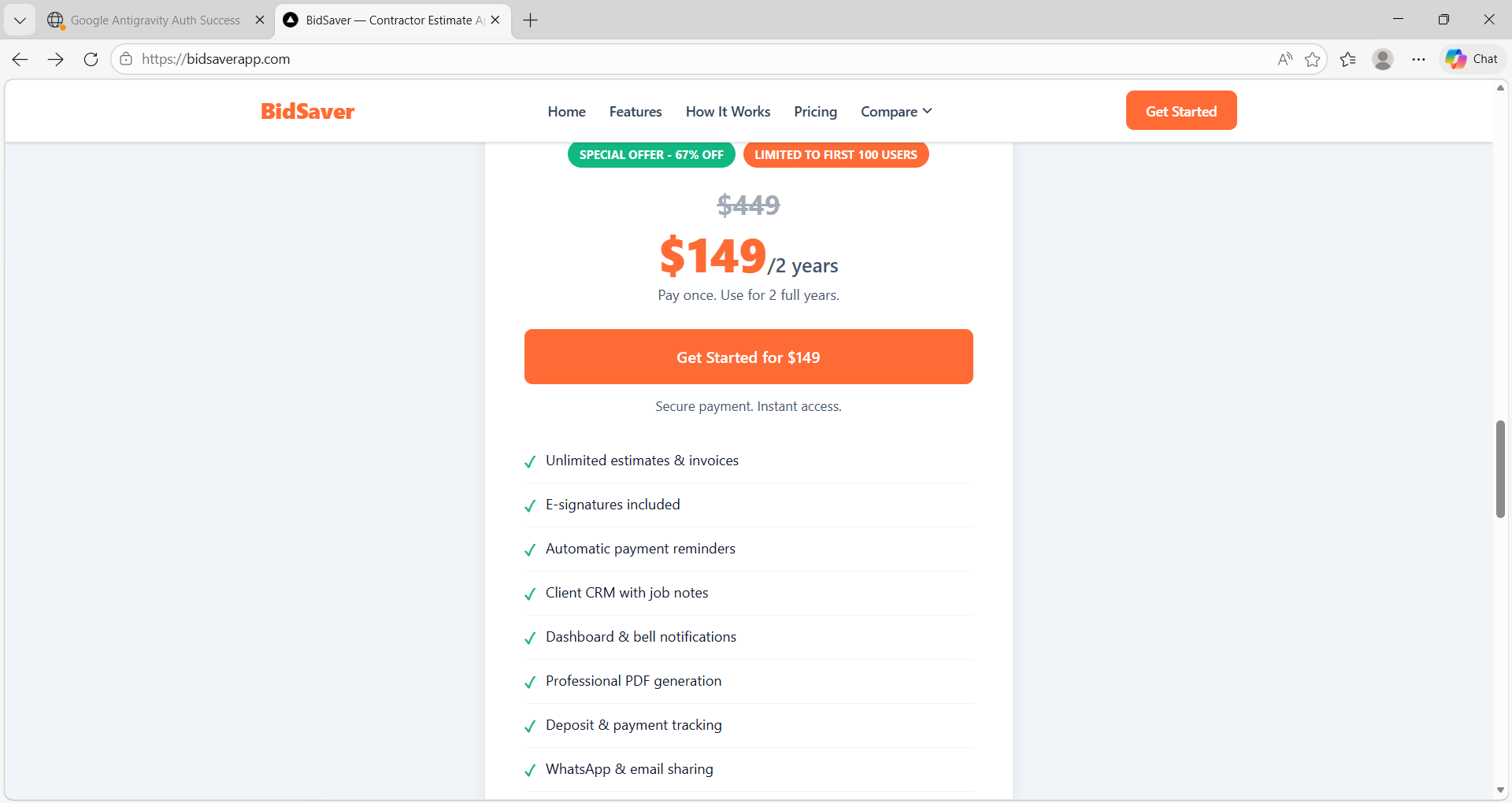The height and width of the screenshot is (803, 1512).
Task: Open a new browser tab
Action: pyautogui.click(x=529, y=20)
